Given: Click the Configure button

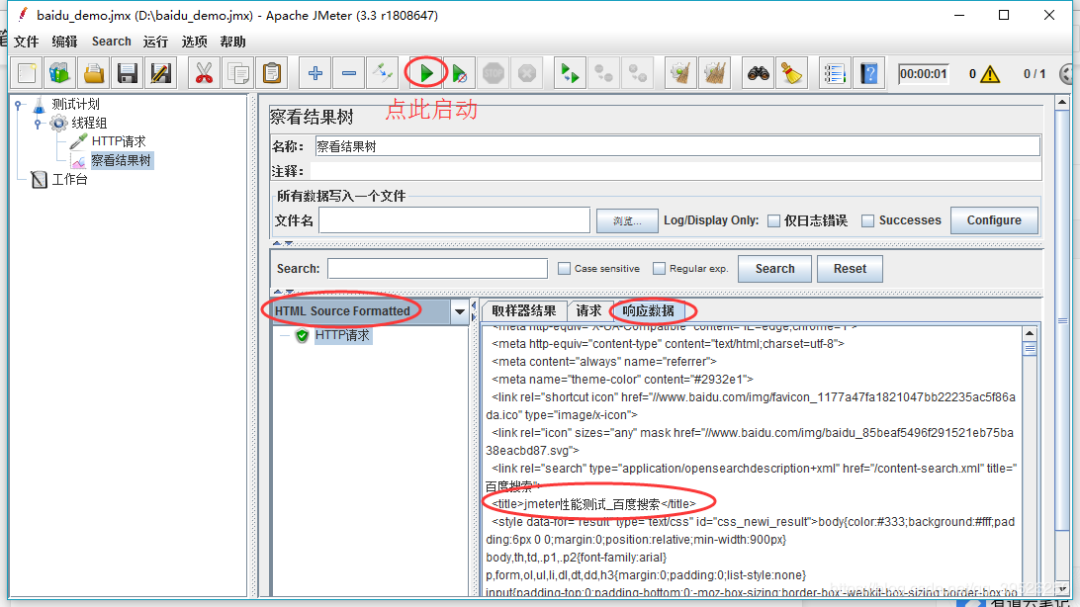Looking at the screenshot, I should pyautogui.click(x=993, y=220).
